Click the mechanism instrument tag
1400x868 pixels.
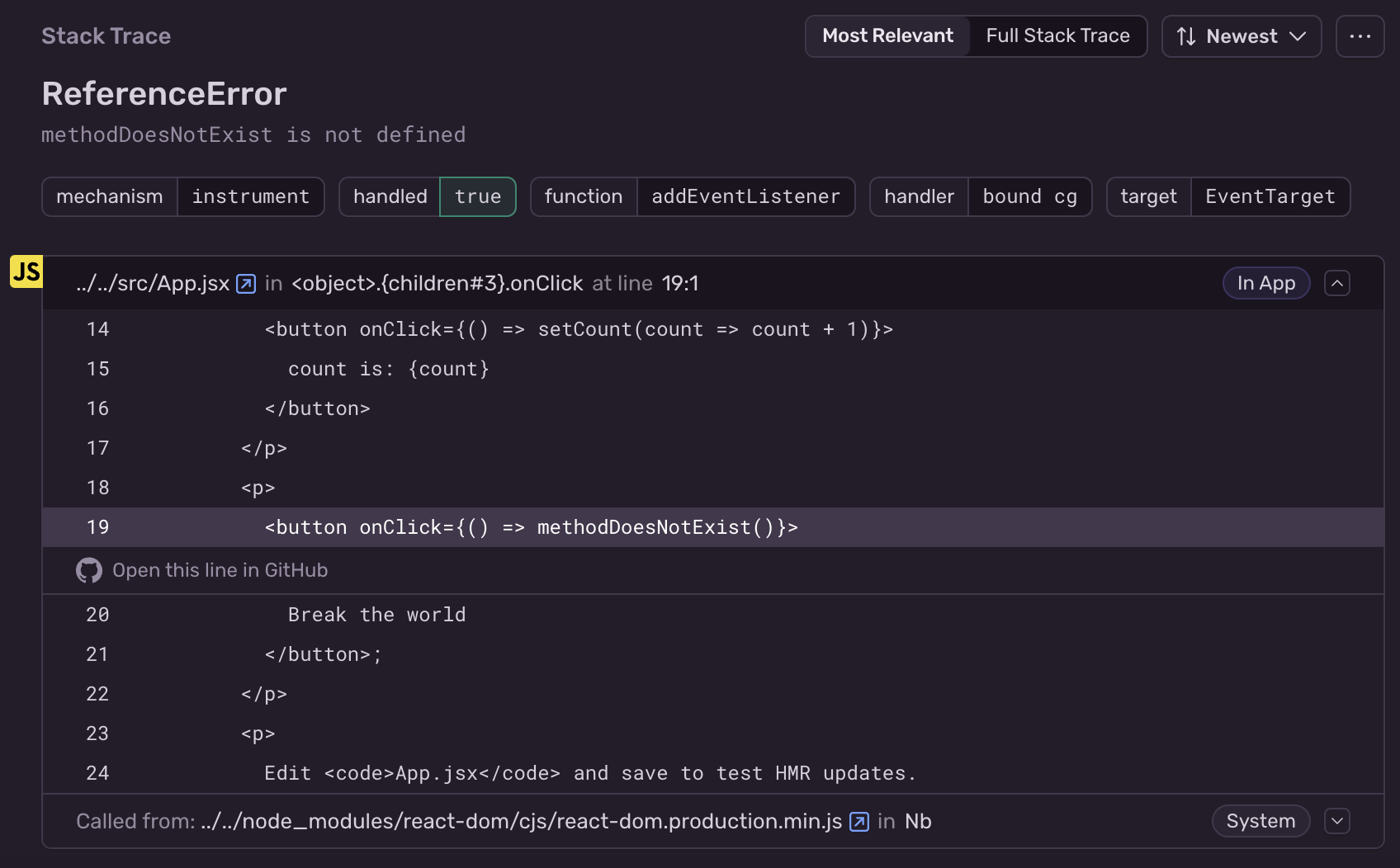[182, 196]
